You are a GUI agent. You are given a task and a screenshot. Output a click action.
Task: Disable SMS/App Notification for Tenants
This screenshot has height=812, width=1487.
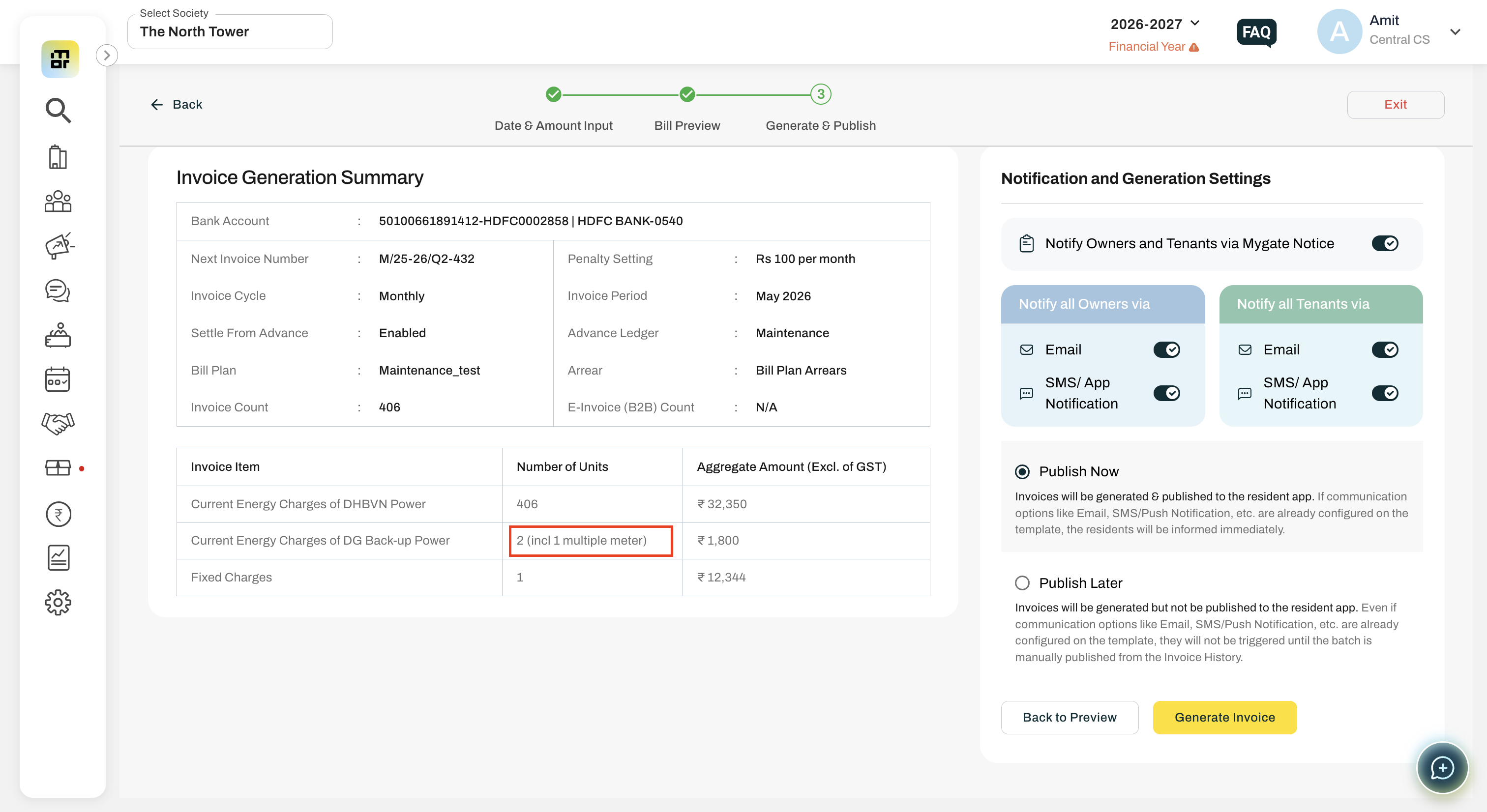pyautogui.click(x=1385, y=393)
